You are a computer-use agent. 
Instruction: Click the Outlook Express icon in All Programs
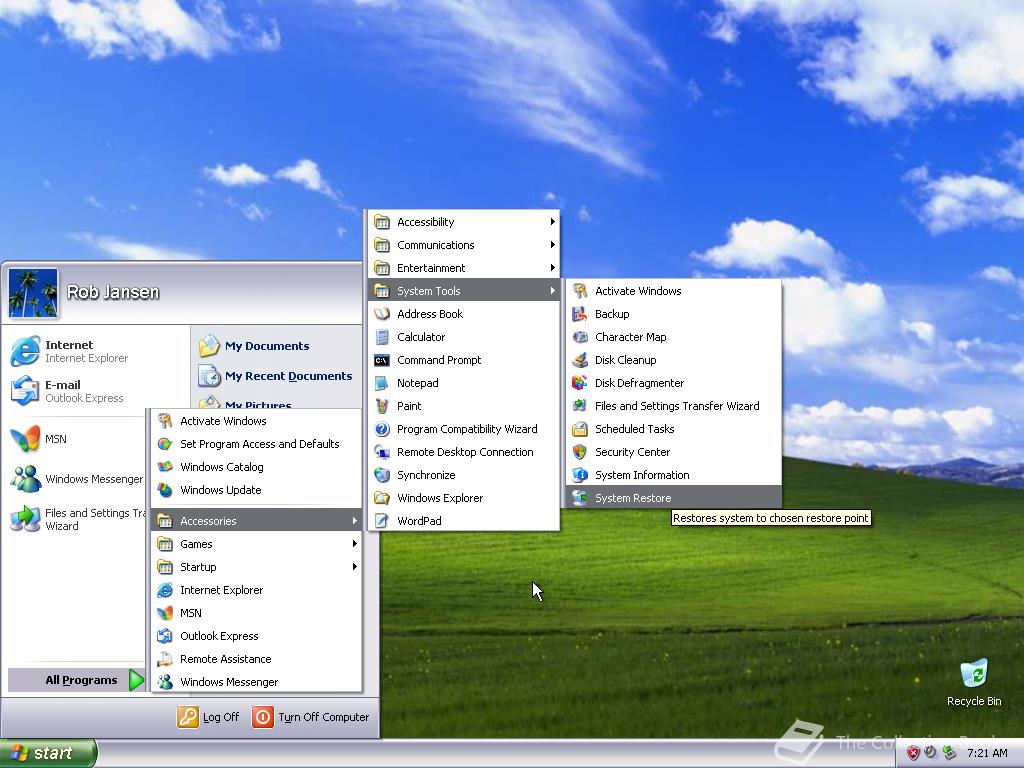[x=165, y=636]
